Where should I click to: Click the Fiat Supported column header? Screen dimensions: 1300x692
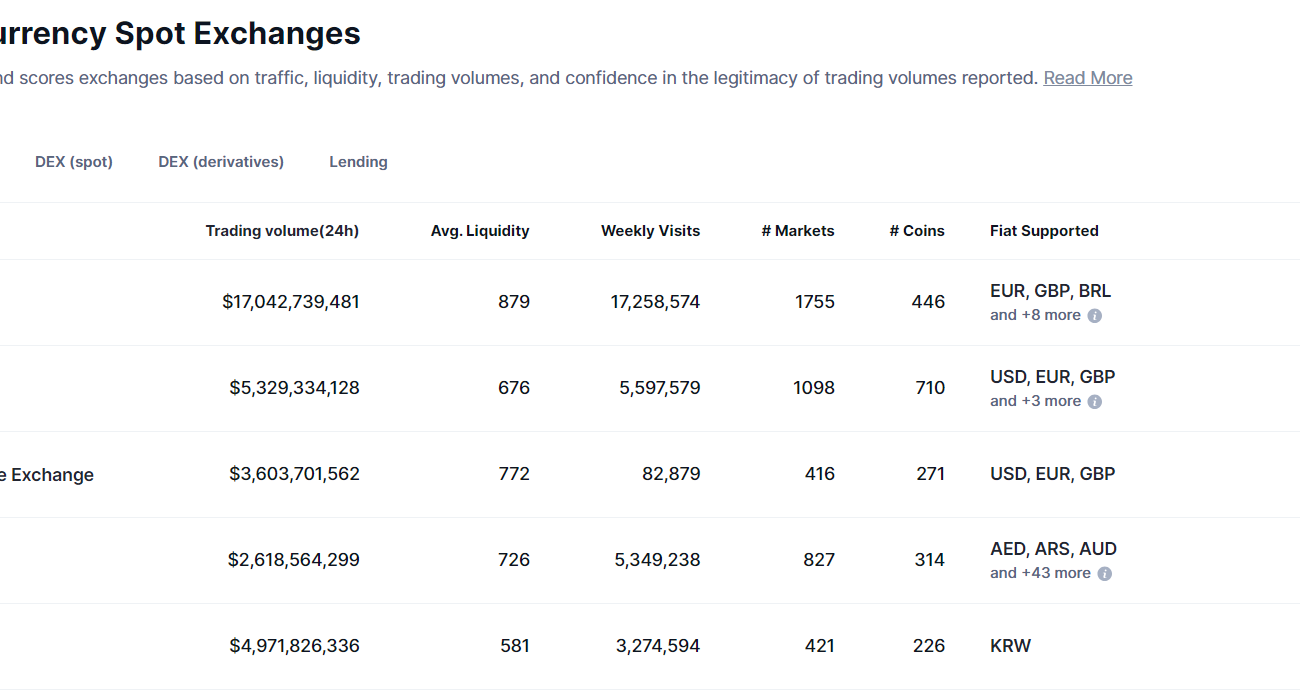coord(1044,231)
